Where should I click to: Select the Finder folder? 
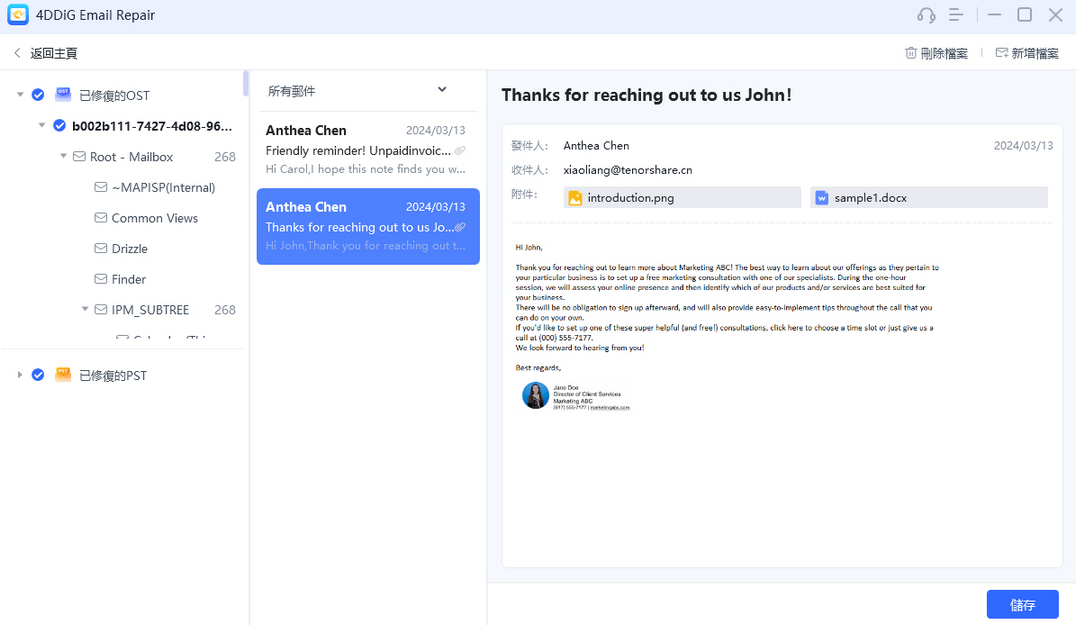coord(129,279)
